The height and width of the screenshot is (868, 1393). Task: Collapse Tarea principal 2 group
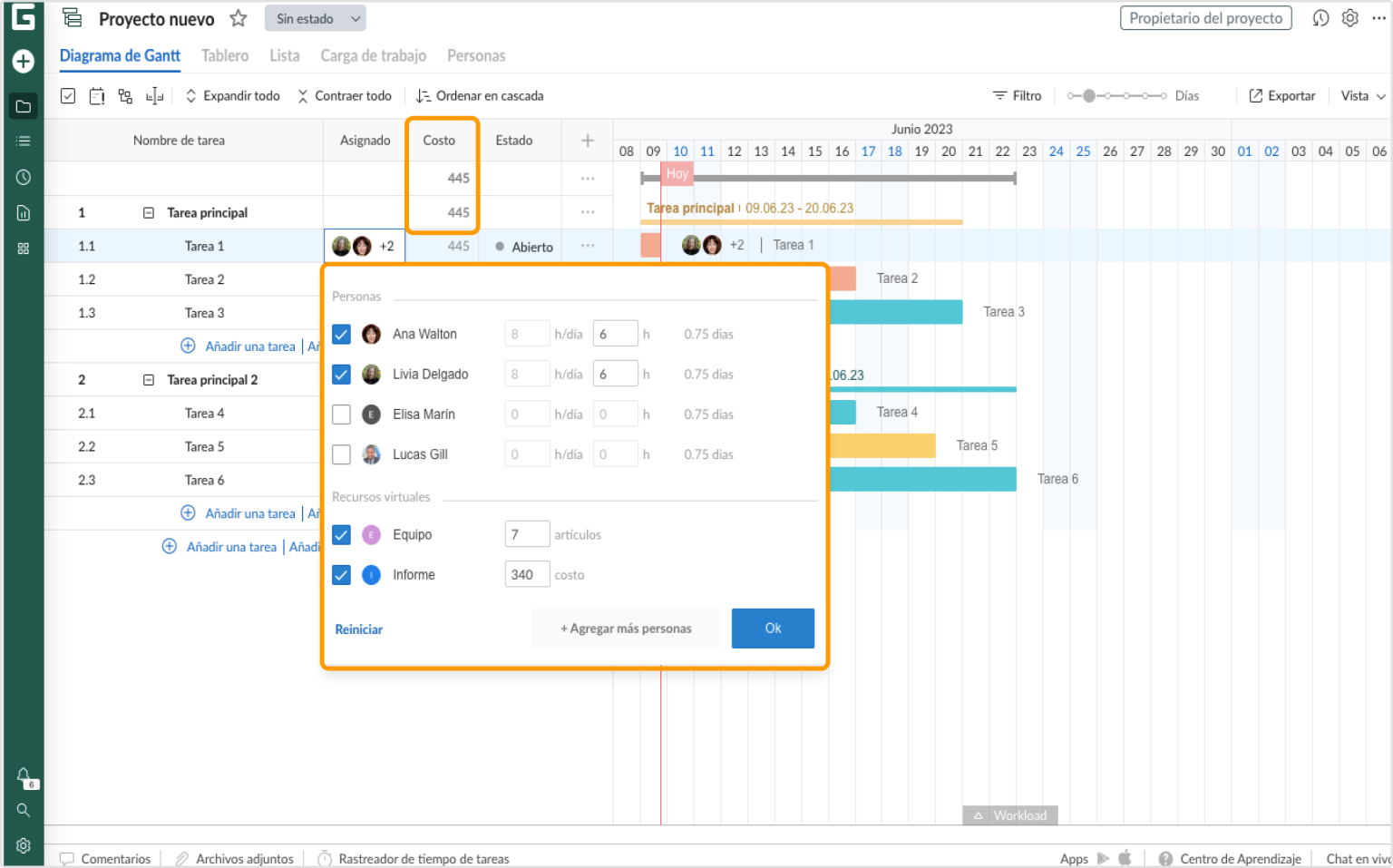tap(149, 380)
